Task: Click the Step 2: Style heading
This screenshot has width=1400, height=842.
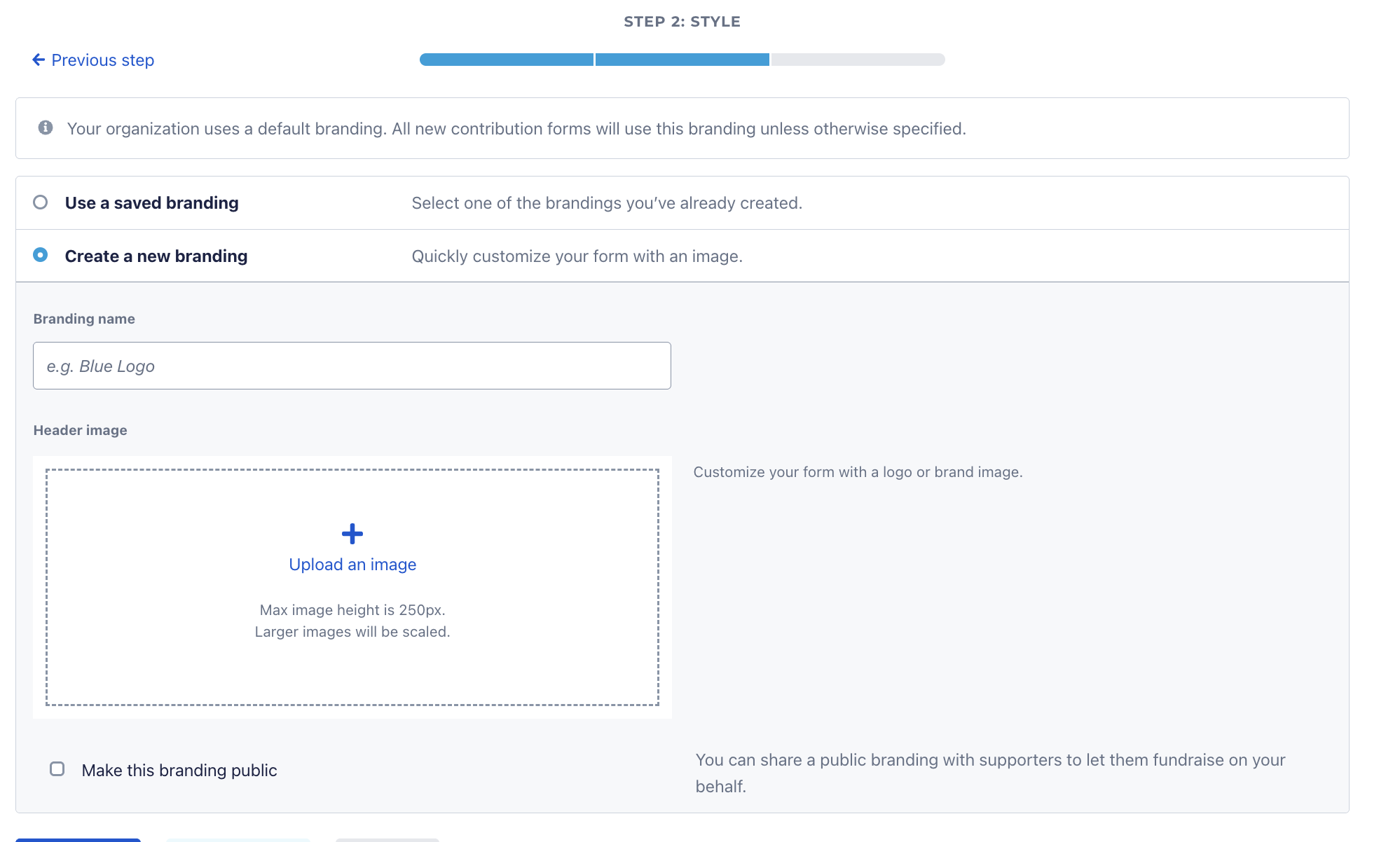Action: click(x=682, y=22)
